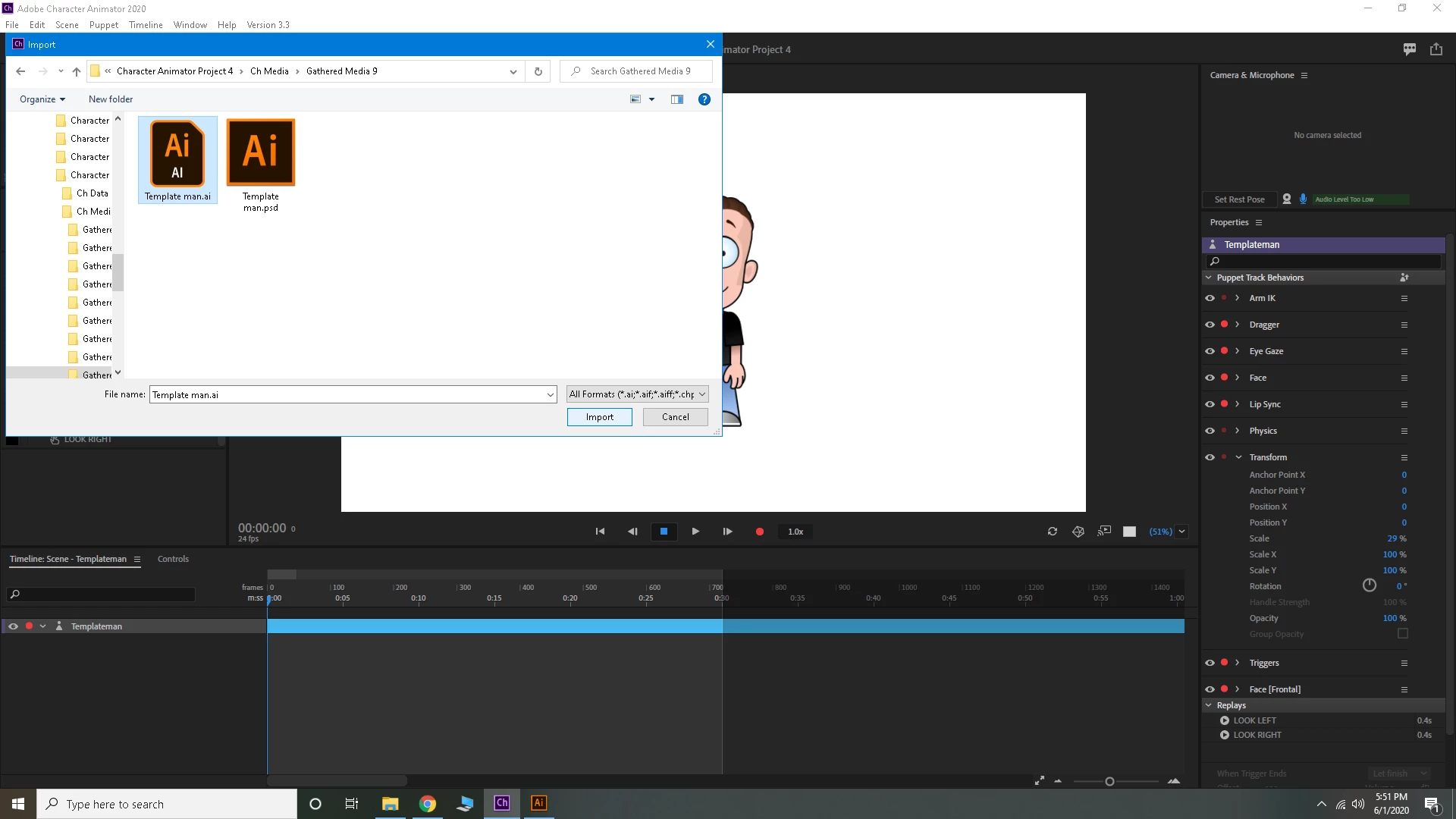Click the timeline zoom slider handle

point(1109,782)
